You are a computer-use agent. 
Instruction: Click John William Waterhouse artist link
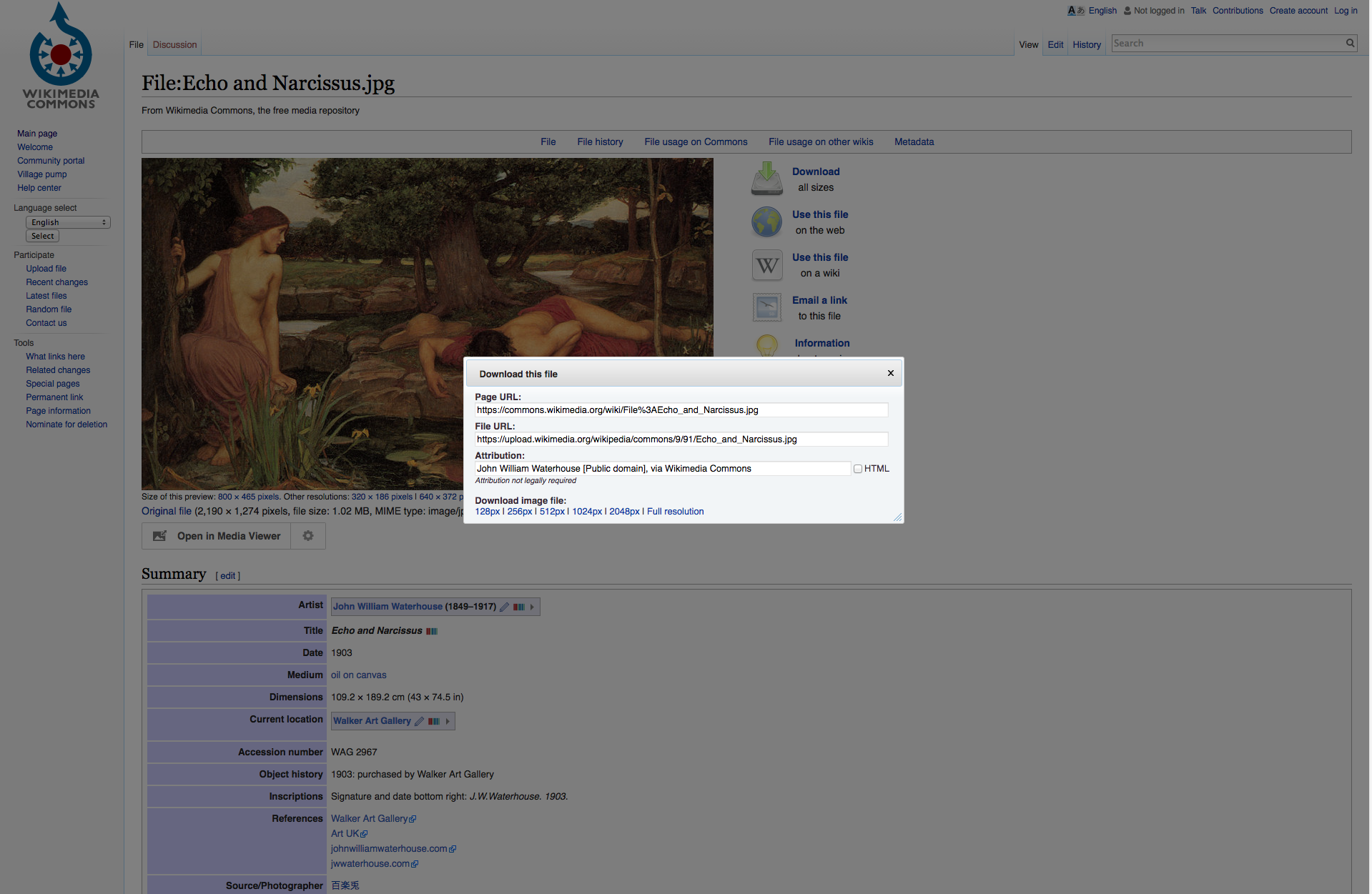click(x=388, y=607)
